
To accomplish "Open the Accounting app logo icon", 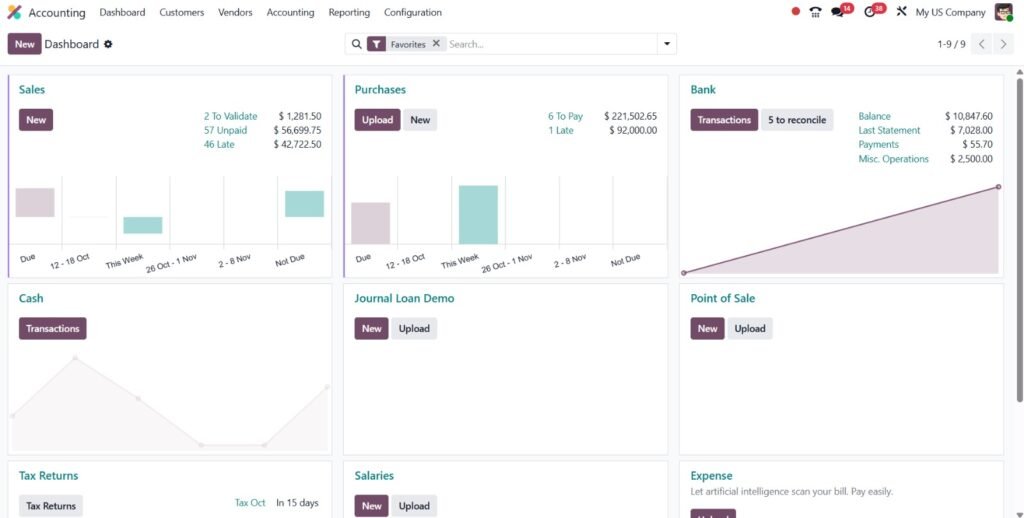I will click(x=14, y=13).
